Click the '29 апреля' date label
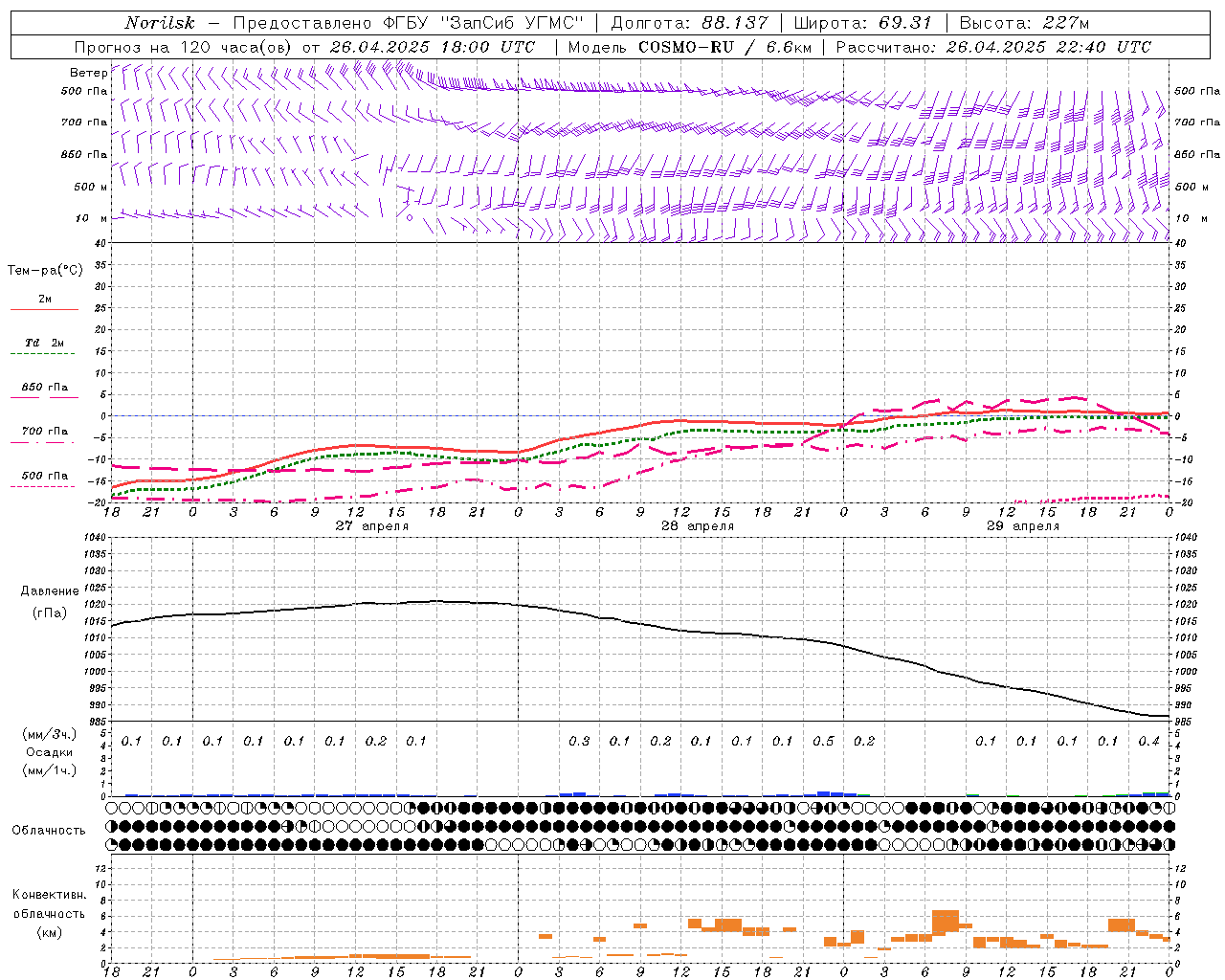Image resolution: width=1225 pixels, height=980 pixels. [x=1023, y=526]
